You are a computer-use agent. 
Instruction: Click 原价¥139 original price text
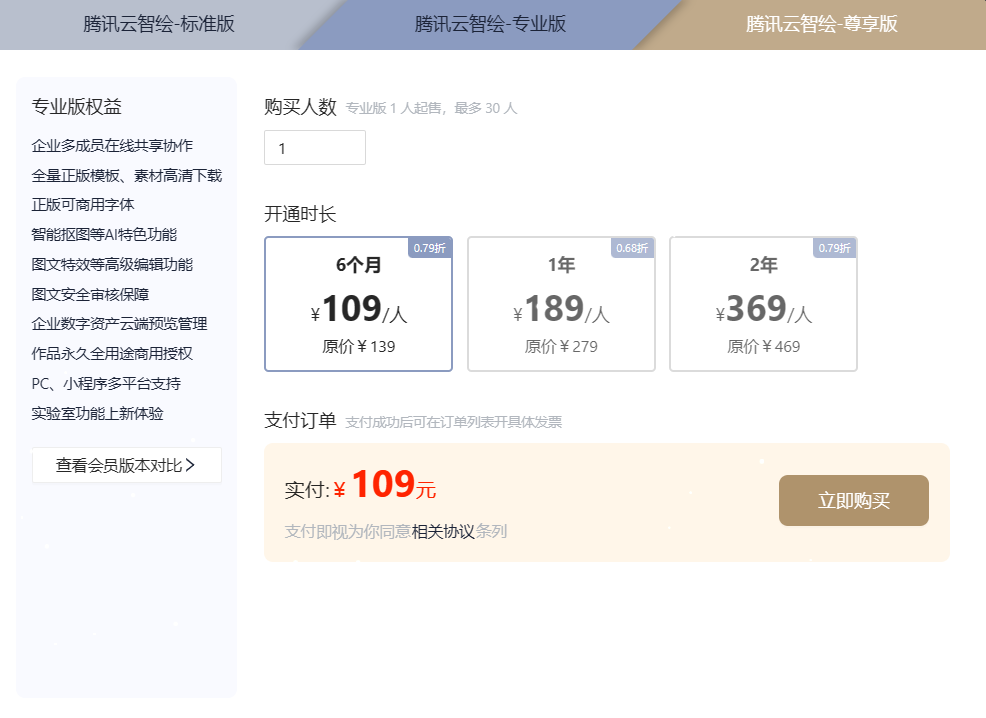[x=358, y=346]
